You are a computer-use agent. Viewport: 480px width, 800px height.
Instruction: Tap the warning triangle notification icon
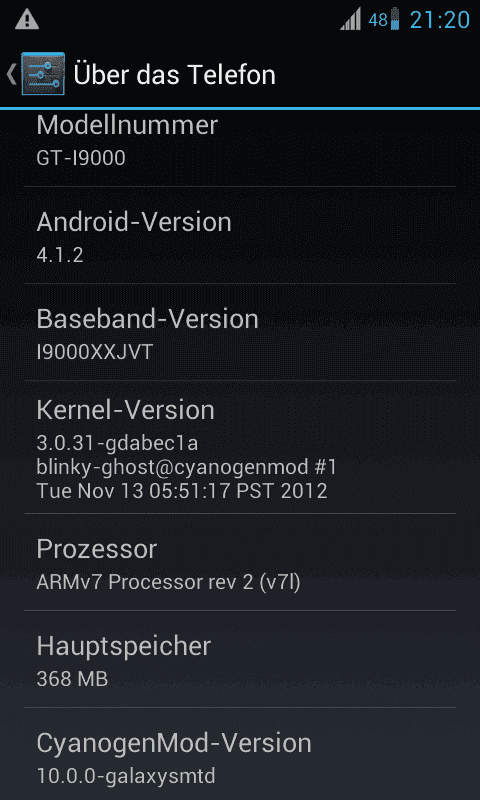[x=27, y=20]
